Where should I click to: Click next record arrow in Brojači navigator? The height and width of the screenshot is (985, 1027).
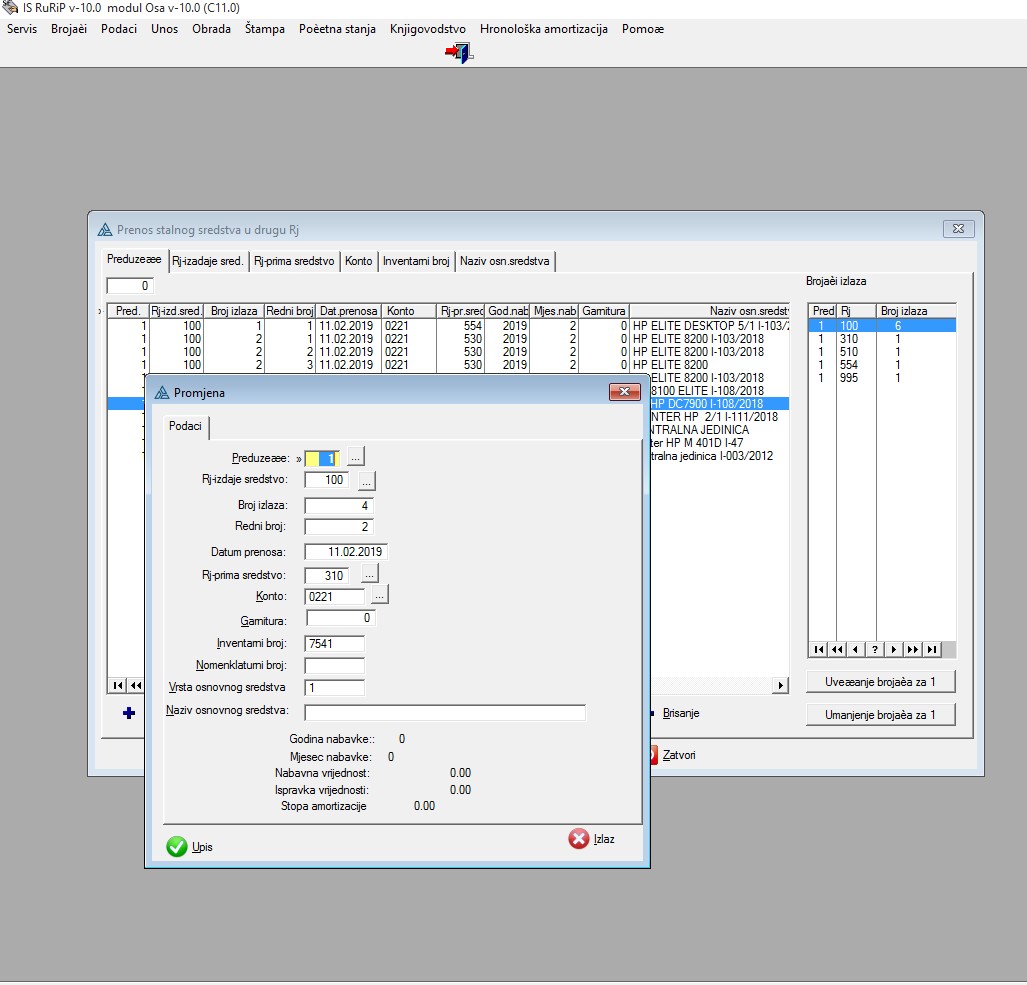coord(894,649)
